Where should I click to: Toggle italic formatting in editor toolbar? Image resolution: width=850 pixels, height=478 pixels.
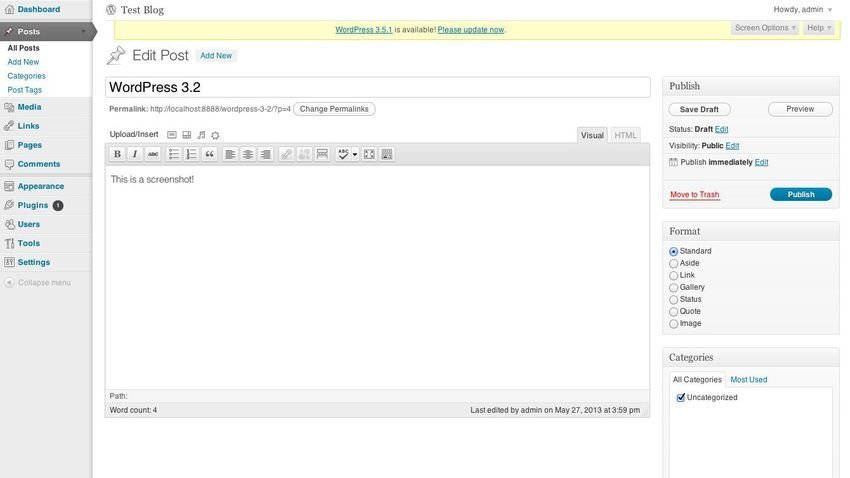point(135,154)
